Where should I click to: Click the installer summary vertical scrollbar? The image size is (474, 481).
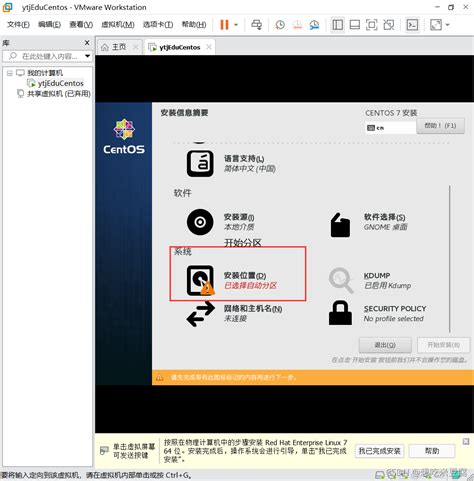tap(449, 259)
